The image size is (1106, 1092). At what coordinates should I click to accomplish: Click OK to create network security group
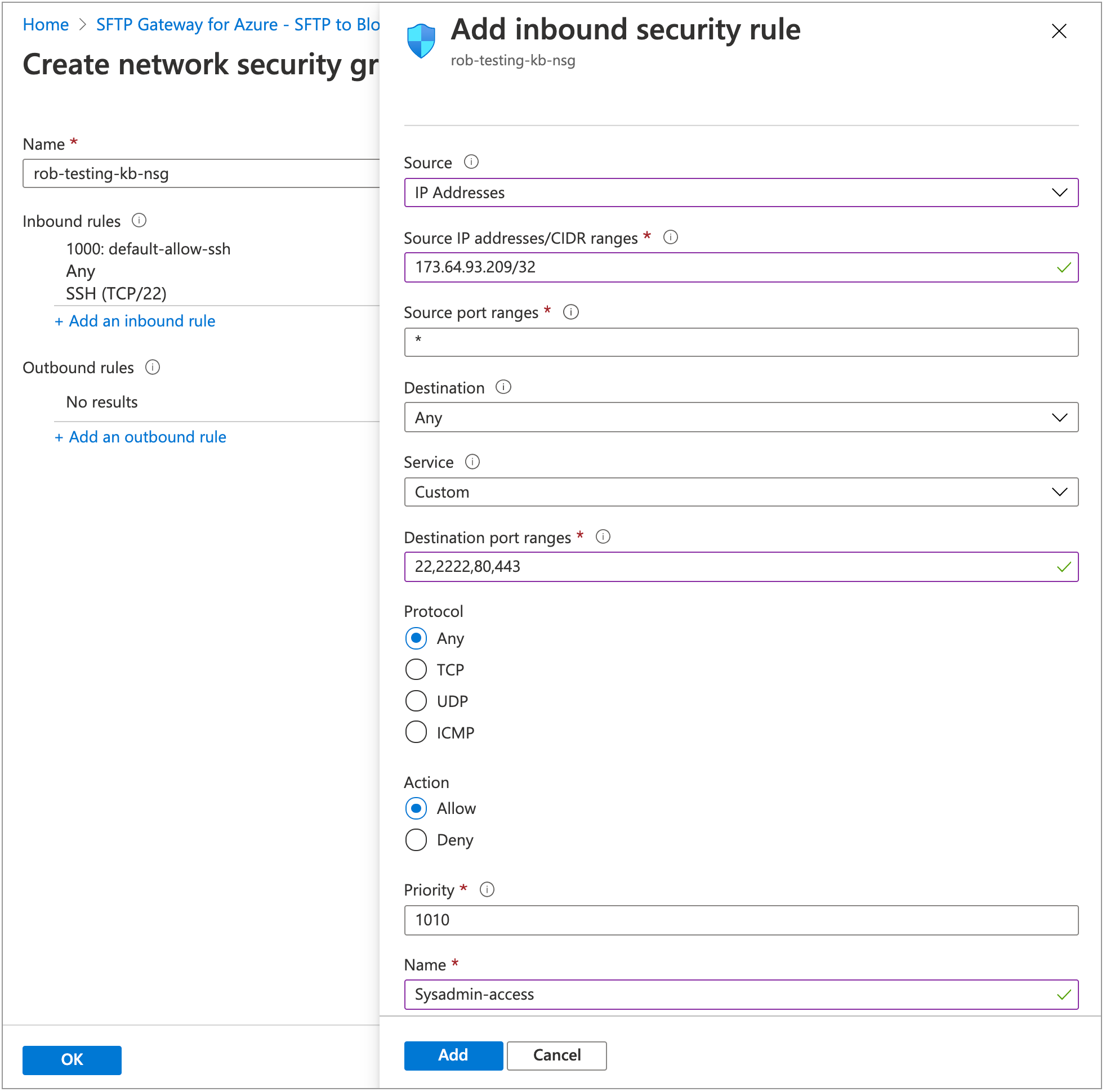click(72, 1060)
